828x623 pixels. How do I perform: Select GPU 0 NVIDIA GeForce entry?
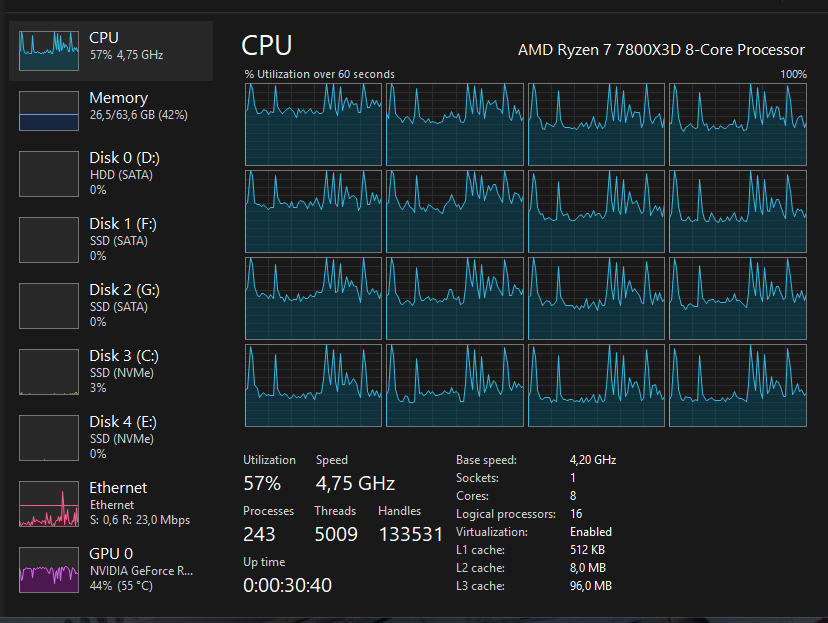pyautogui.click(x=110, y=568)
